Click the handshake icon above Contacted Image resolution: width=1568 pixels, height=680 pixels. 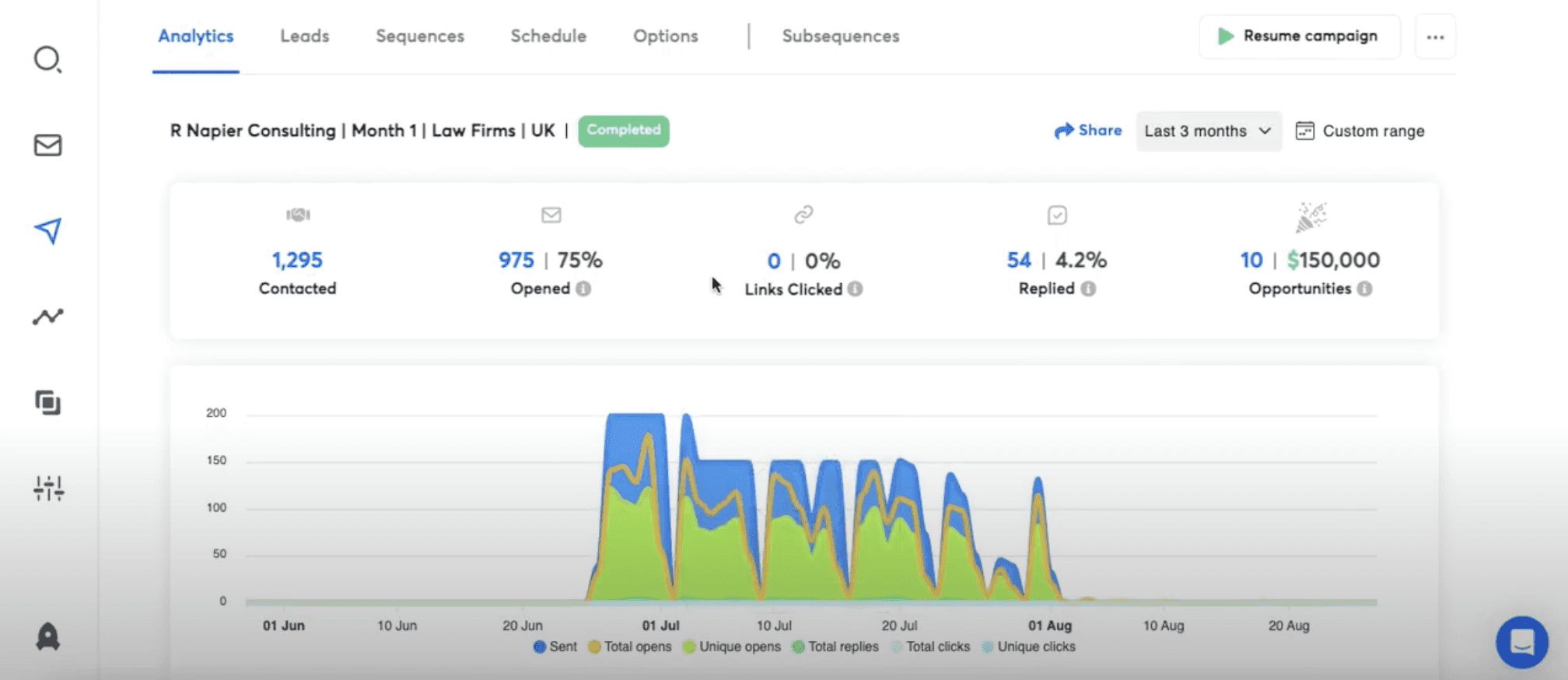pos(298,215)
